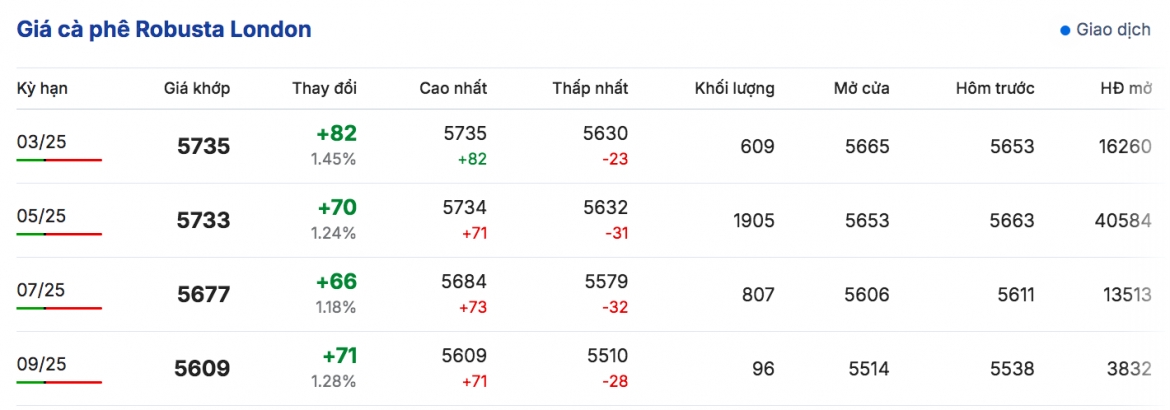Click the 5609 matched price for 09/25
Screen dimensions: 1170x410
click(202, 369)
